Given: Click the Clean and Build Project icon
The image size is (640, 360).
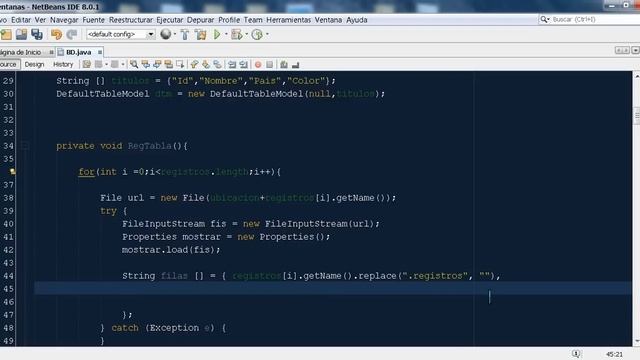Looking at the screenshot, I should tap(201, 35).
